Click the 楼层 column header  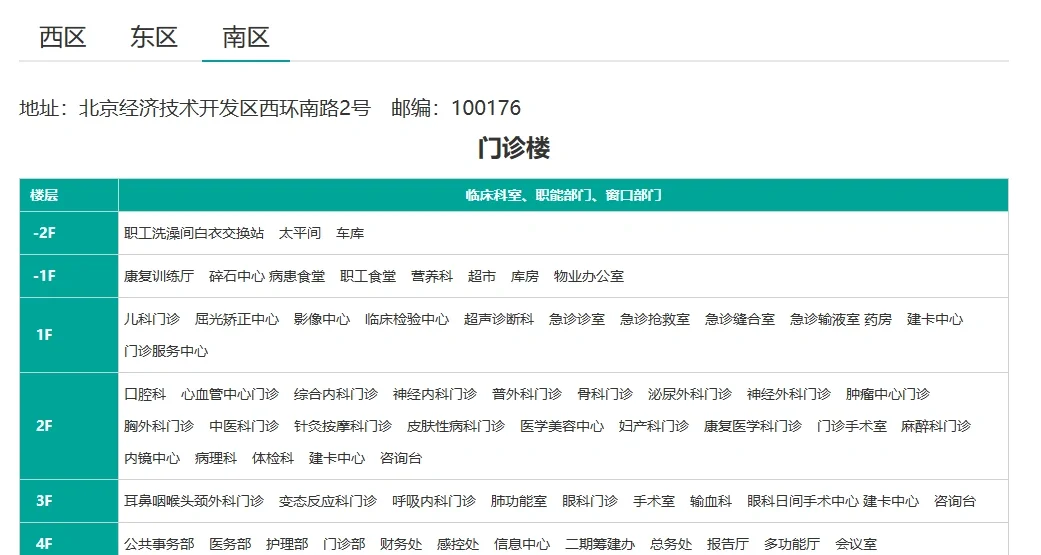44,195
